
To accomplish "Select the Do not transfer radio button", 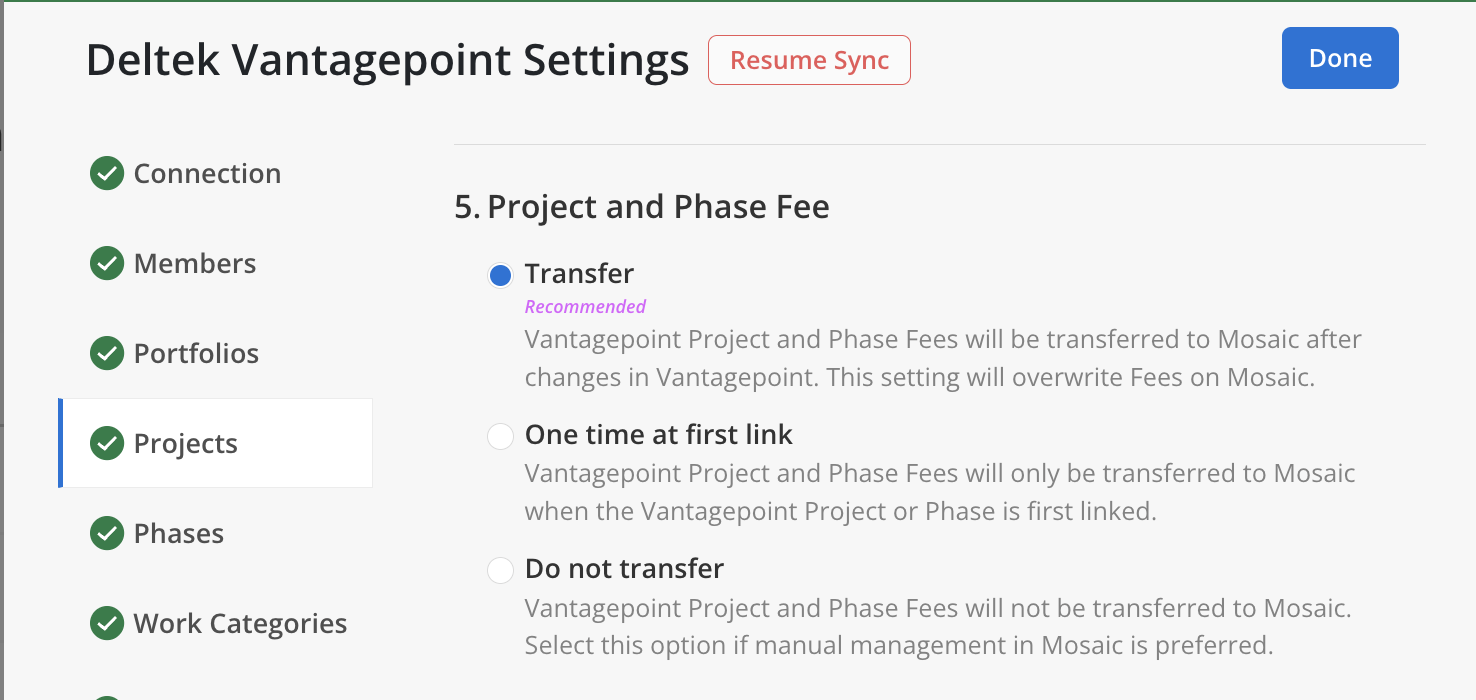I will pos(500,570).
